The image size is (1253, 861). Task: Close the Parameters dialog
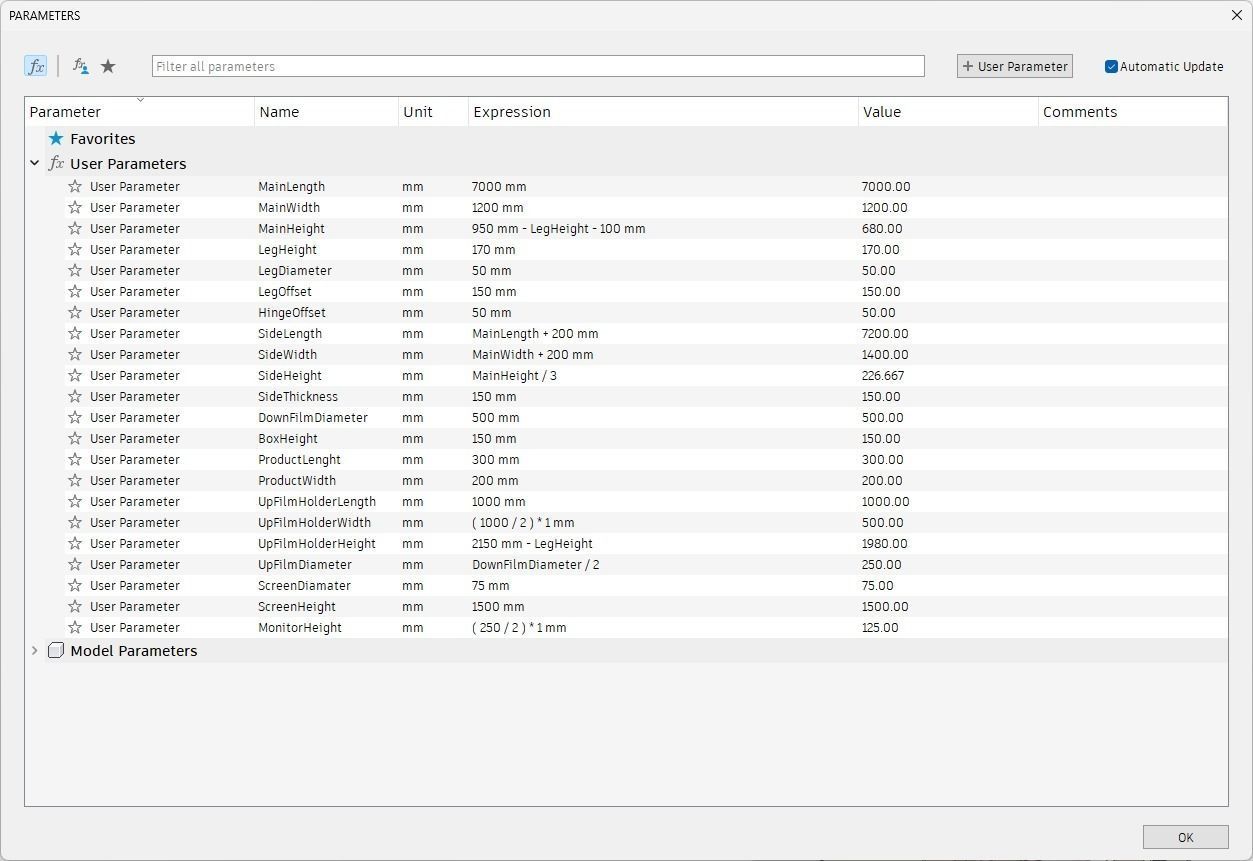click(1237, 15)
